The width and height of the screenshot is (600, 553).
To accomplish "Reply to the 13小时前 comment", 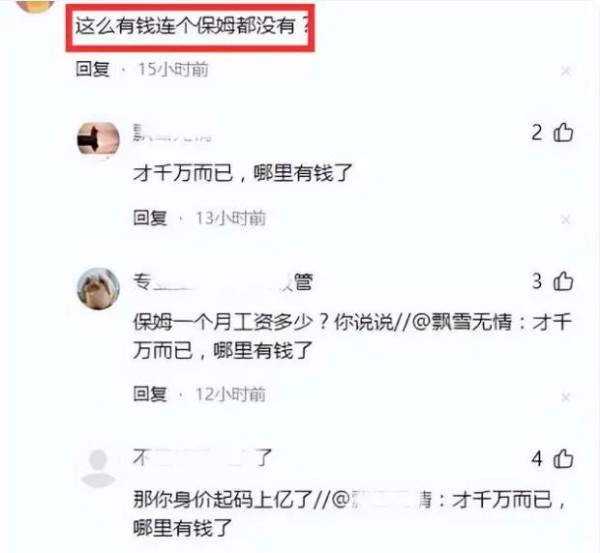I will [150, 218].
